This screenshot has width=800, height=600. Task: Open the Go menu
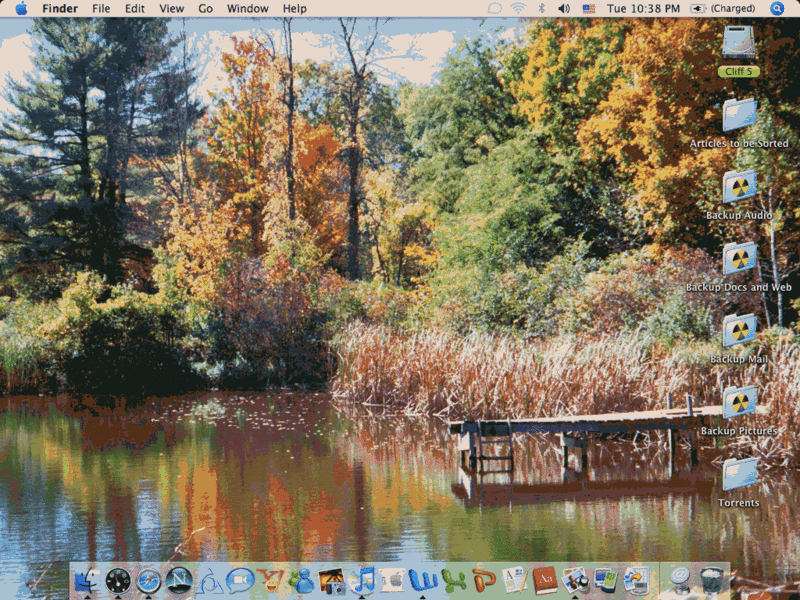click(x=206, y=9)
